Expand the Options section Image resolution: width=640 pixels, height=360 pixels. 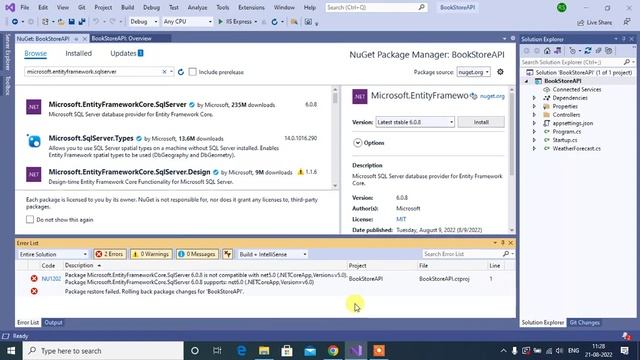[x=358, y=143]
